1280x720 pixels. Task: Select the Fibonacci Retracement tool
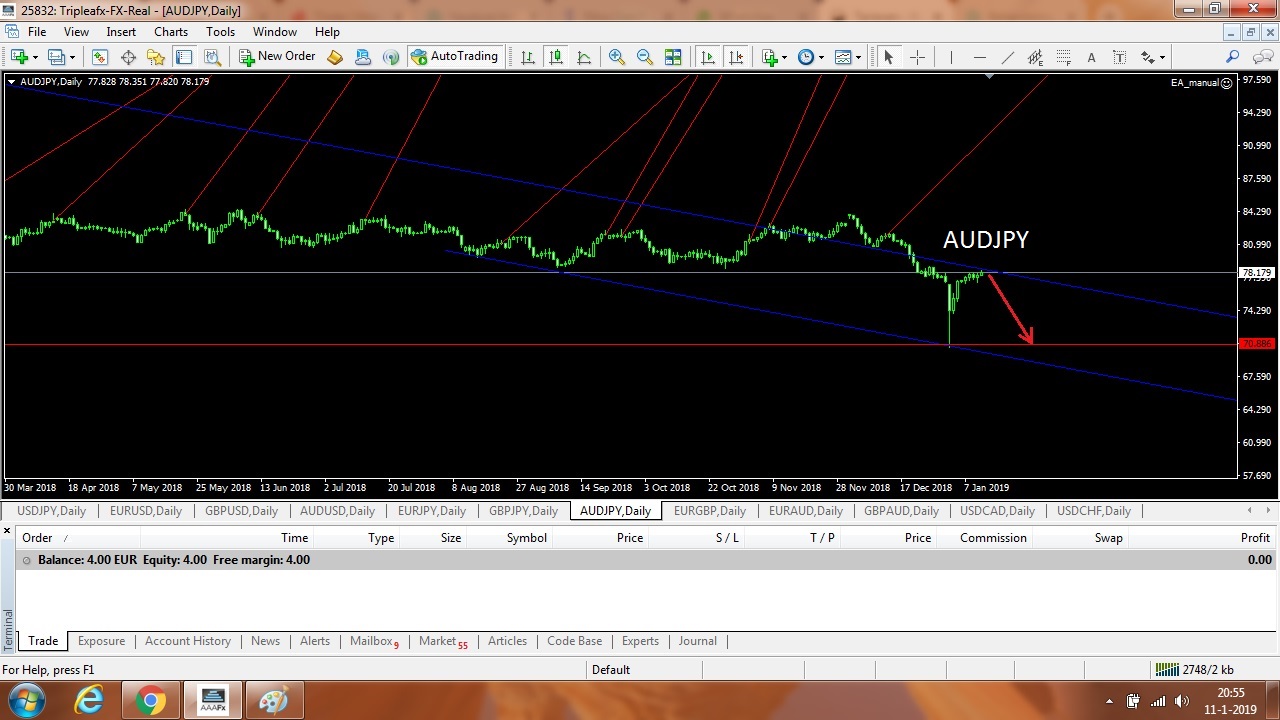point(1063,57)
